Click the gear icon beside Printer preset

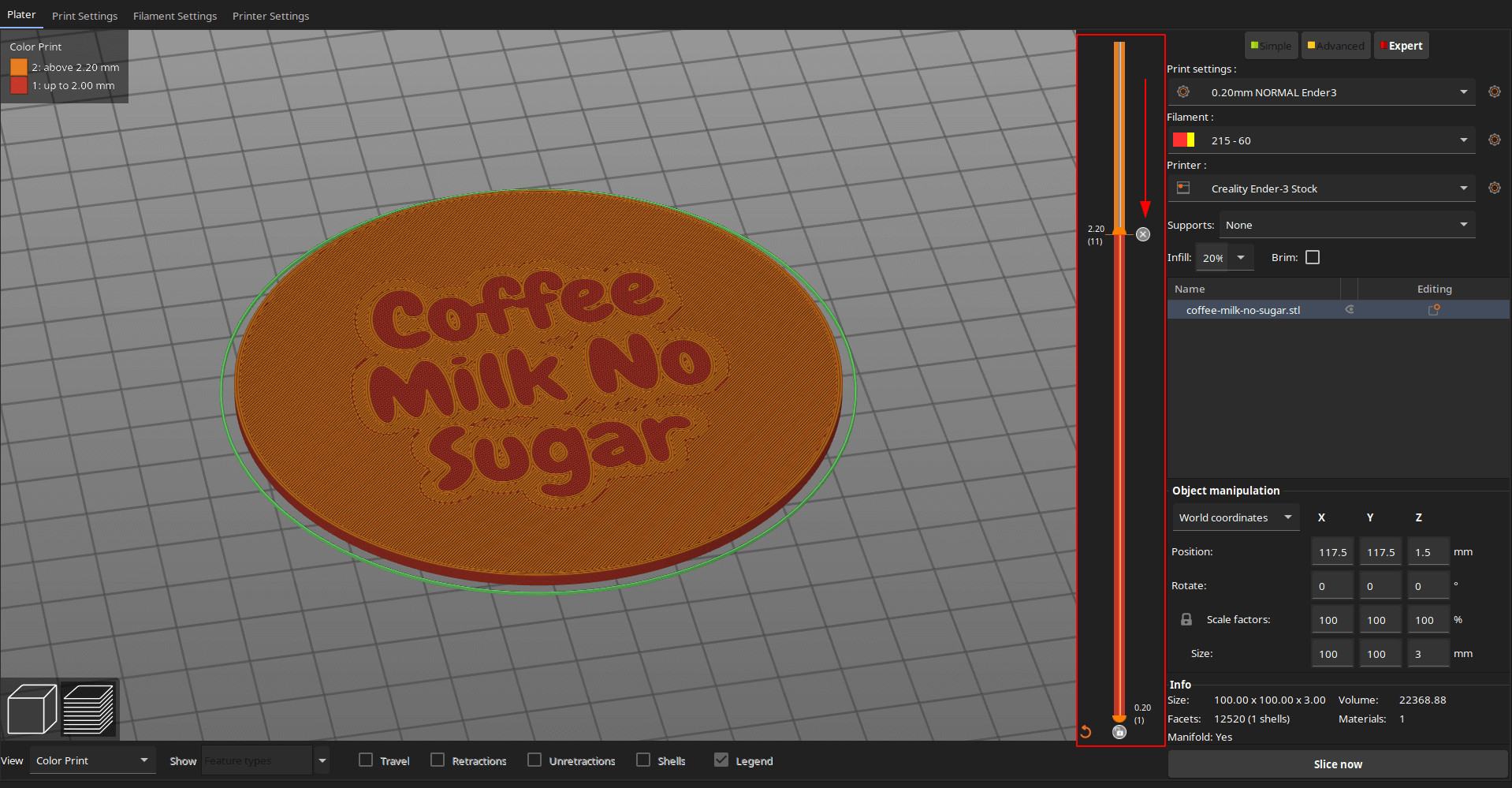[x=1494, y=189]
